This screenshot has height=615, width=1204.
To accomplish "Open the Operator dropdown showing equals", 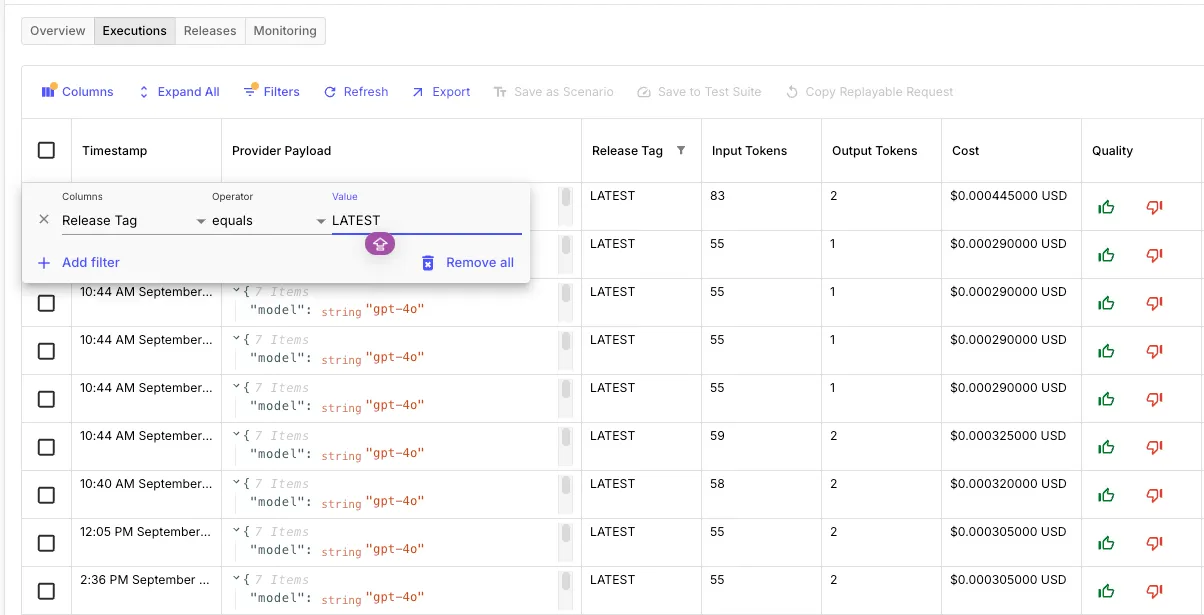I will tap(269, 220).
